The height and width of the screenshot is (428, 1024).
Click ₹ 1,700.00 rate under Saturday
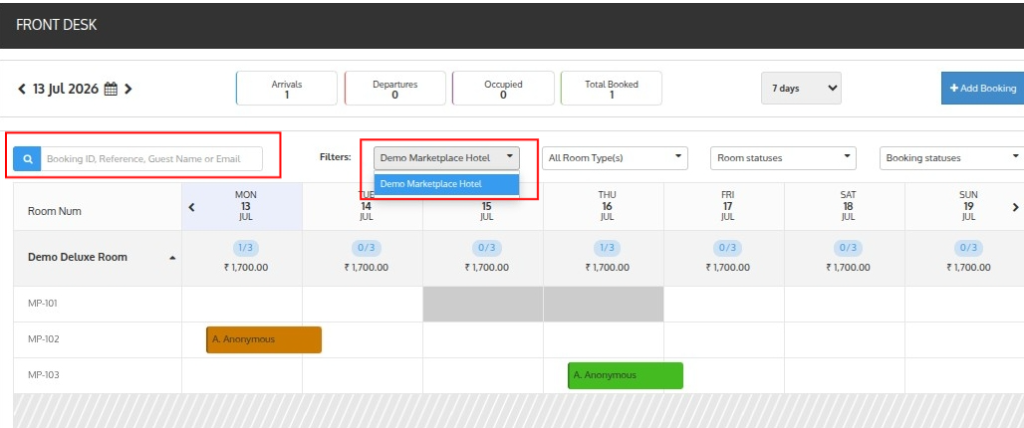click(848, 267)
